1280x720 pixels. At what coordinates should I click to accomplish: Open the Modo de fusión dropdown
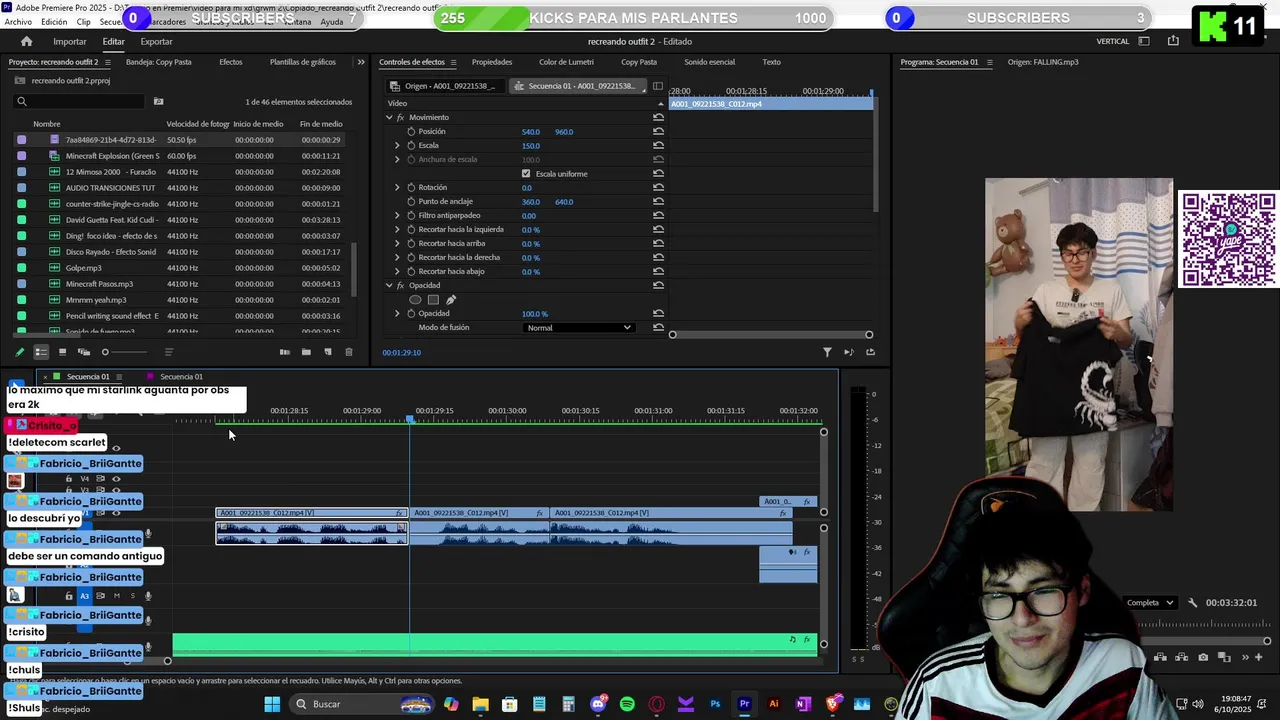[579, 327]
